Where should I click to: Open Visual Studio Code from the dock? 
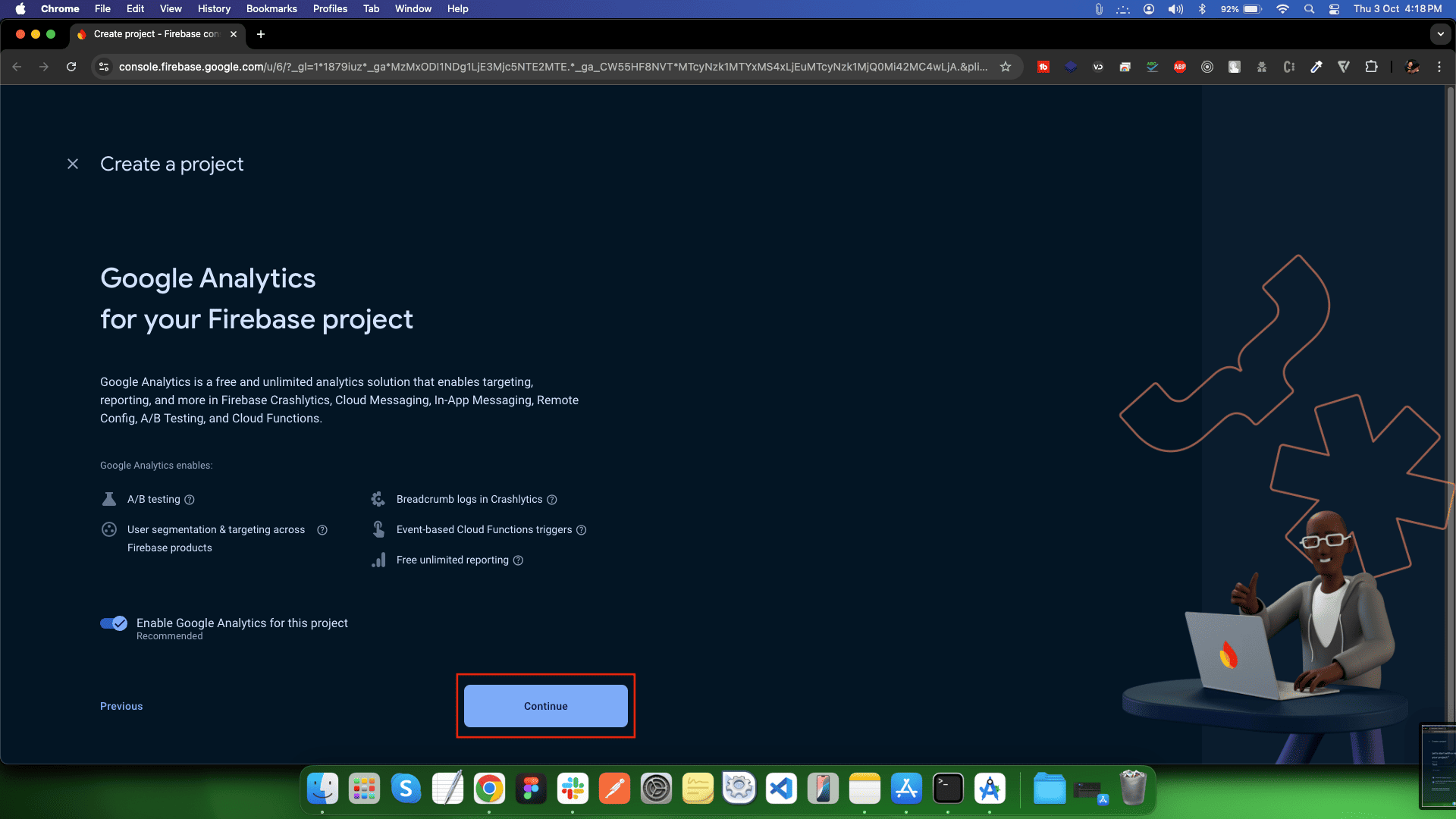coord(781,789)
